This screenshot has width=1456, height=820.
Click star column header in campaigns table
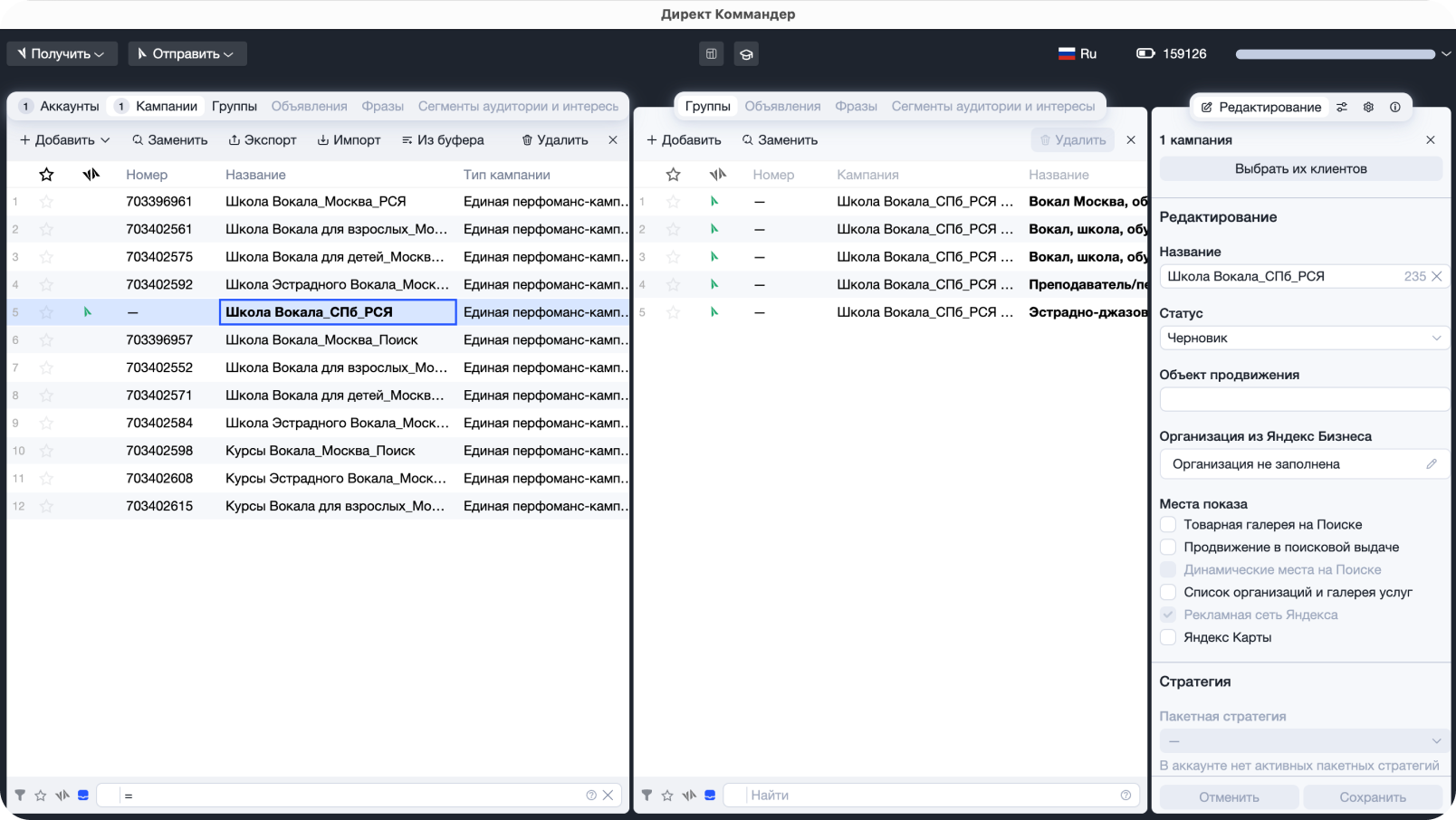[46, 175]
